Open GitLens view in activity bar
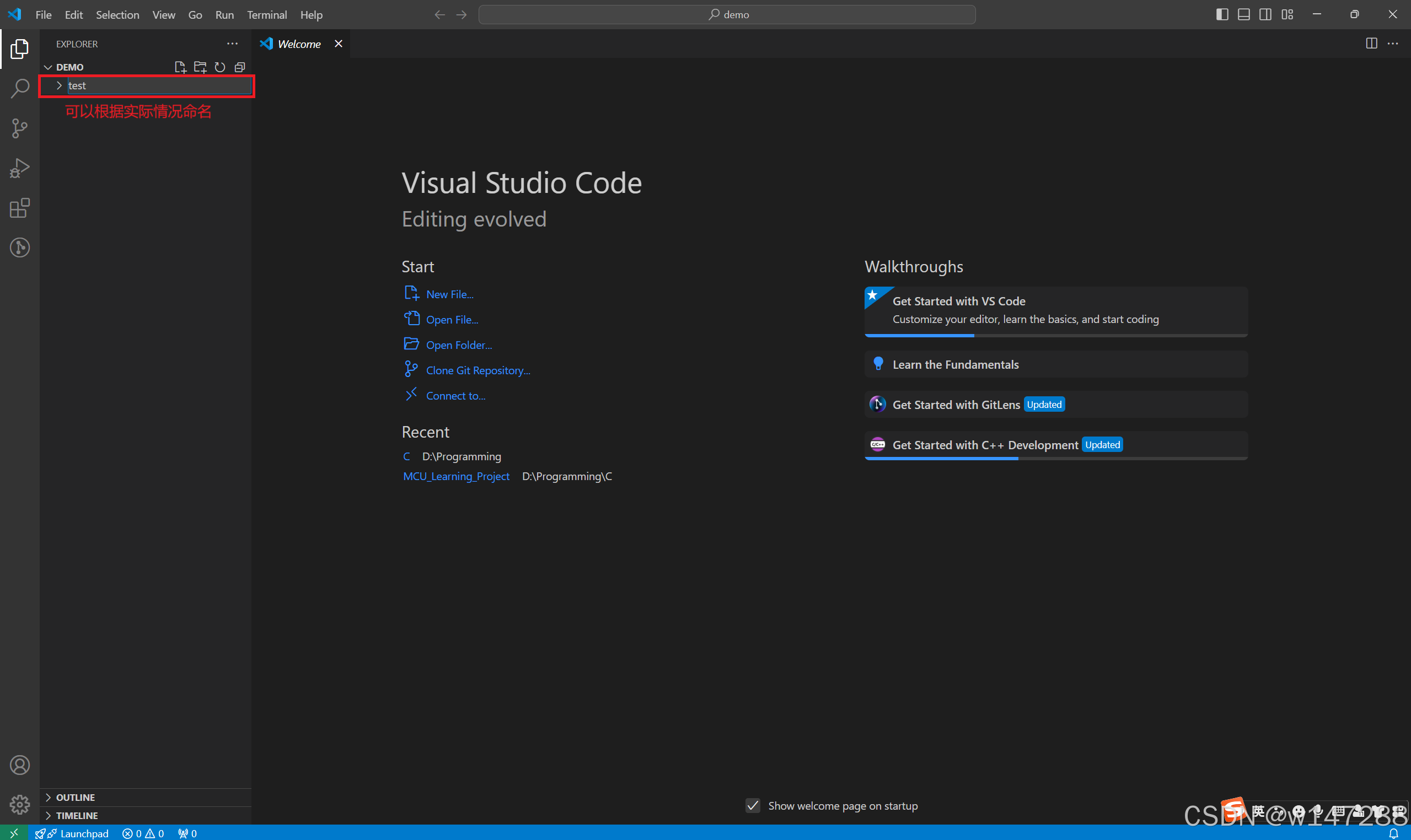The height and width of the screenshot is (840, 1411). [20, 247]
